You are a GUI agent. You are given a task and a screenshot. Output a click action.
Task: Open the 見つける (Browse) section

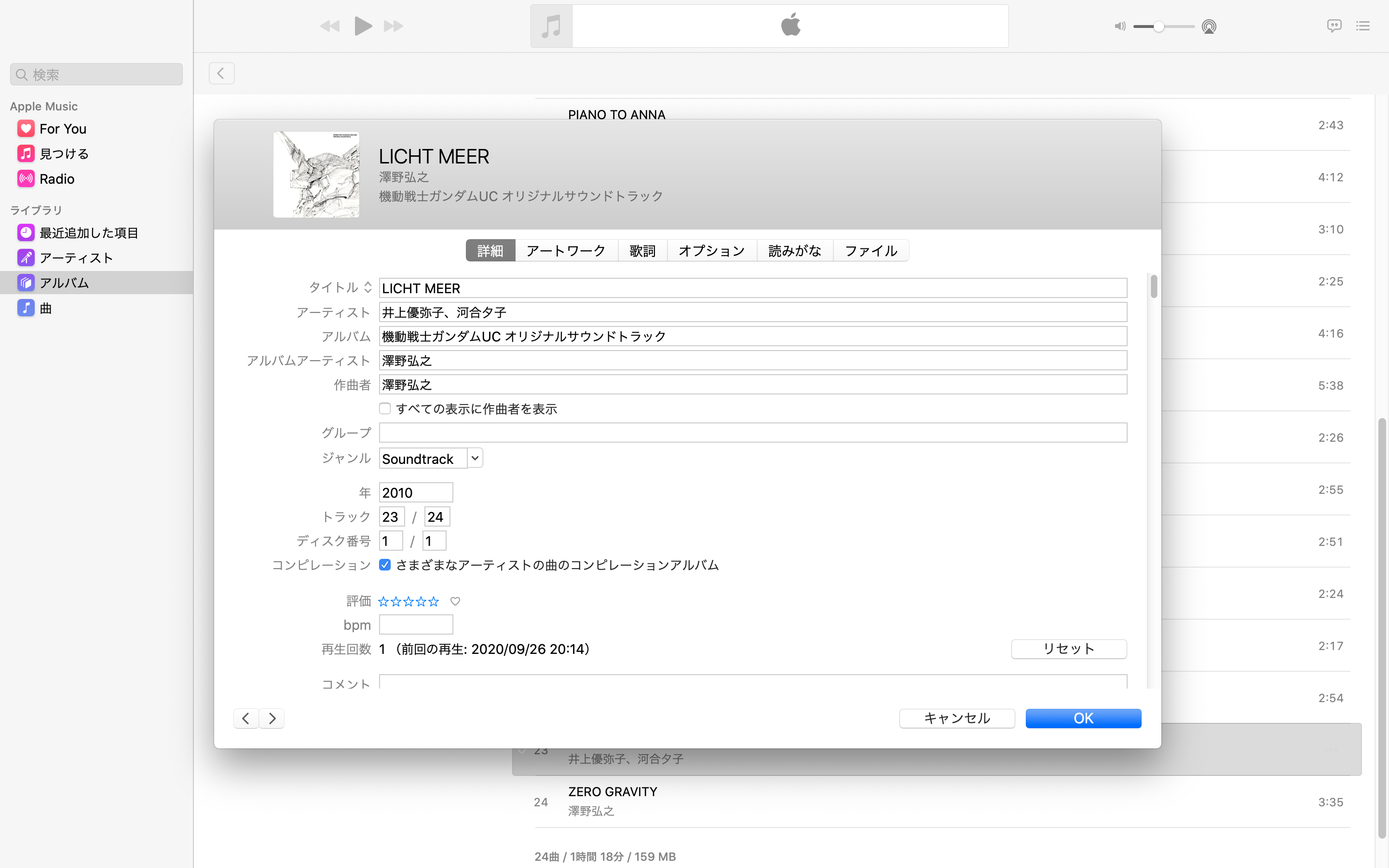[x=63, y=153]
